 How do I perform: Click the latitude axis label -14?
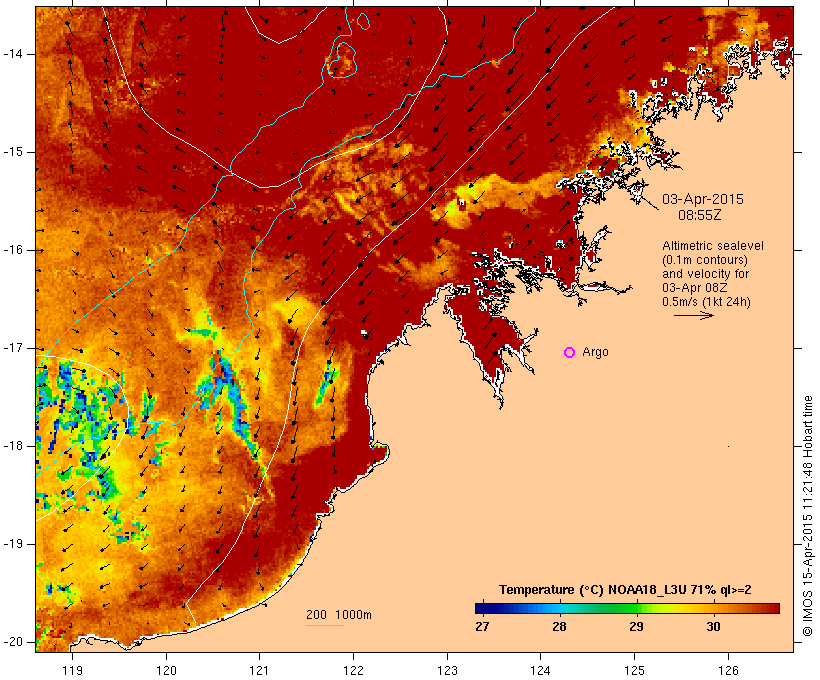tap(13, 54)
